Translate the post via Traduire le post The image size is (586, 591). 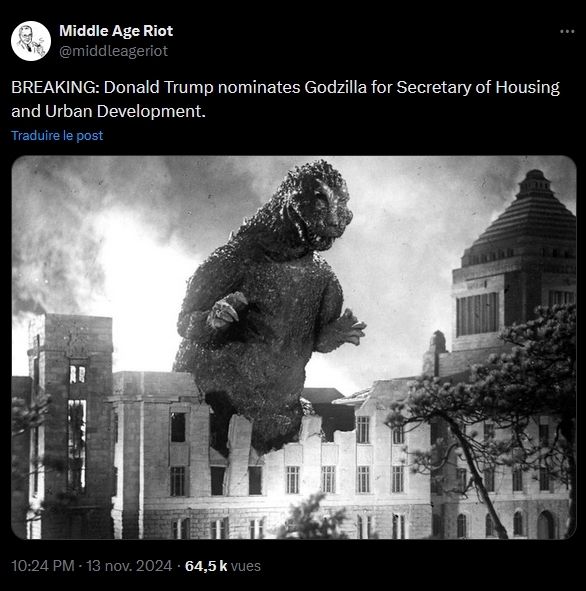coord(57,136)
